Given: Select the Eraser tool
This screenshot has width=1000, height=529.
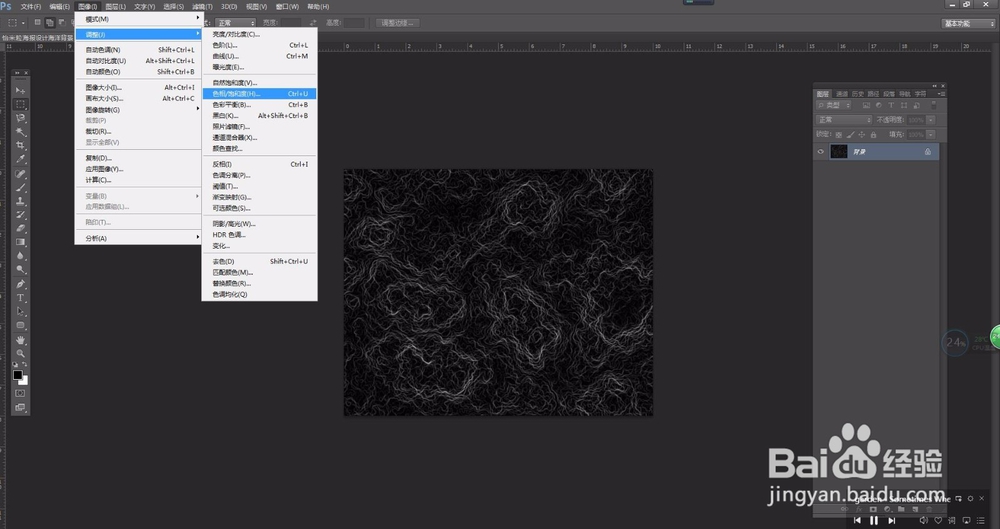Looking at the screenshot, I should tap(20, 228).
